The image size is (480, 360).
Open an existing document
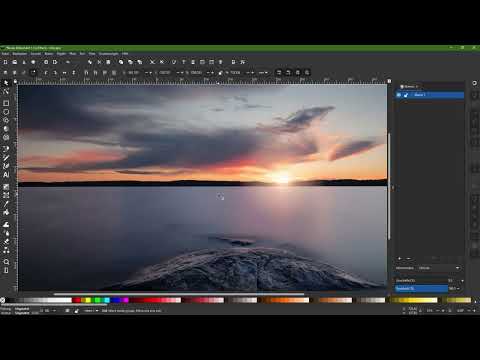tap(15, 62)
